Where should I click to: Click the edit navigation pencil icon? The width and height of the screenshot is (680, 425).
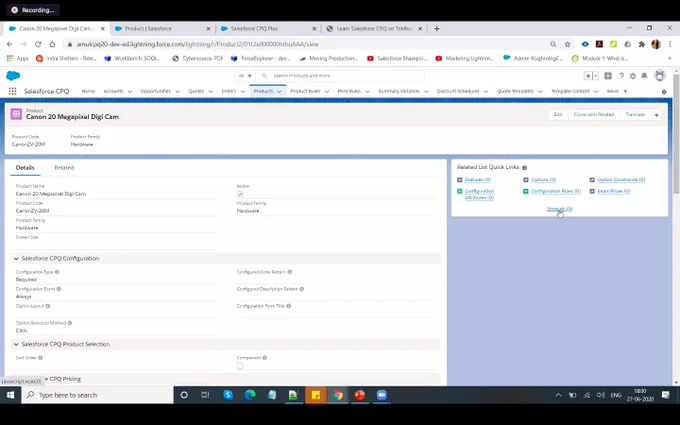pos(664,92)
